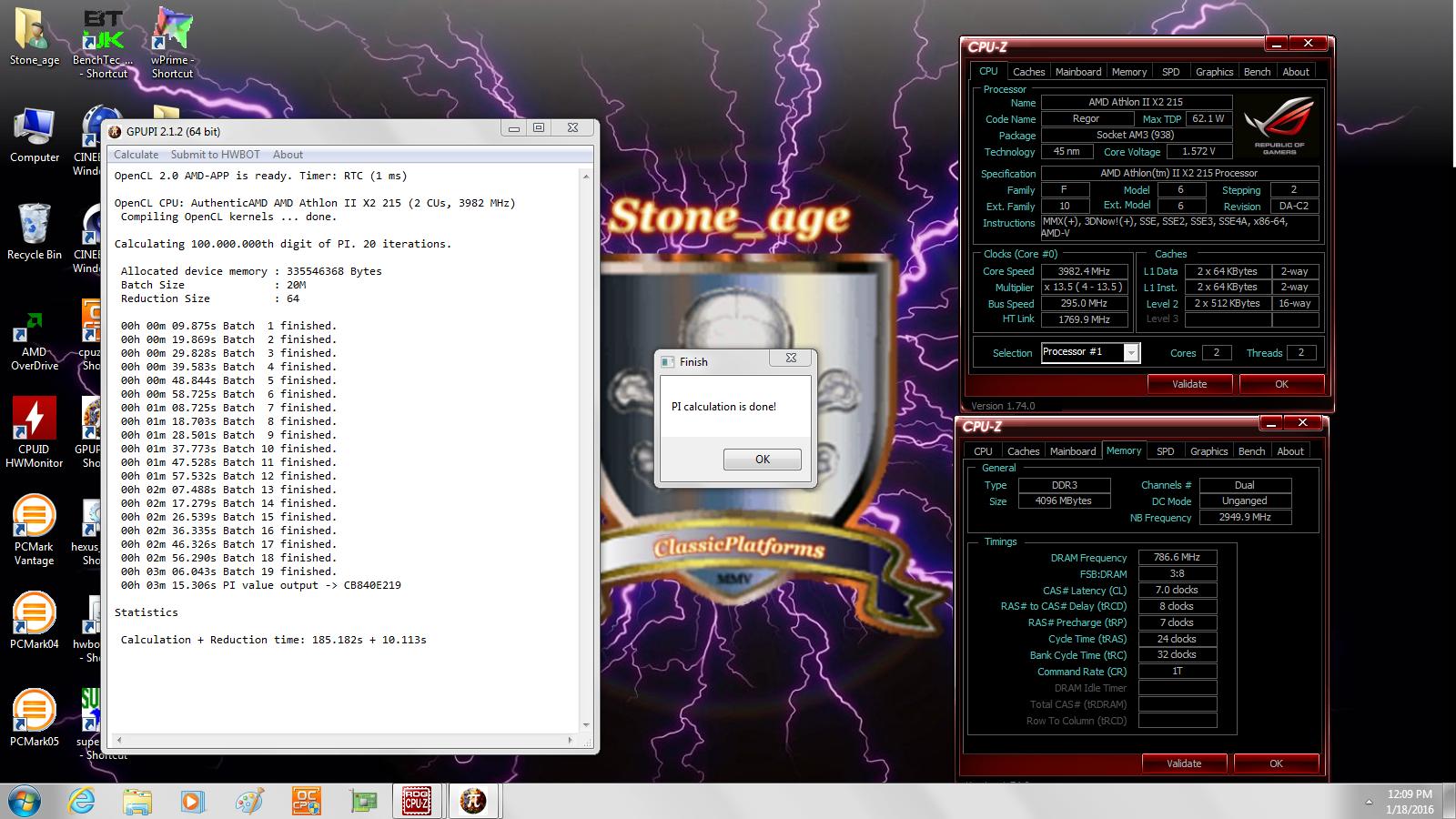Open the clock and date in tray
1456x819 pixels.
point(1410,802)
